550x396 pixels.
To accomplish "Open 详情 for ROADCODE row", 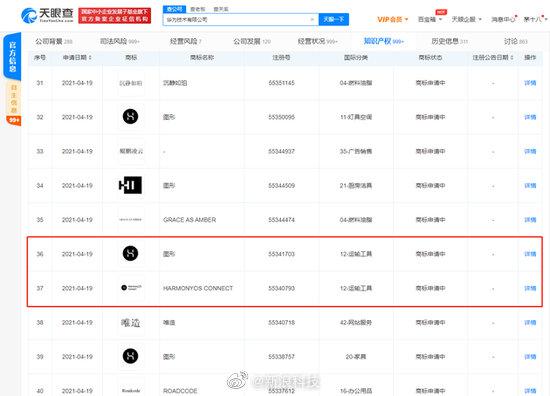I will click(530, 391).
